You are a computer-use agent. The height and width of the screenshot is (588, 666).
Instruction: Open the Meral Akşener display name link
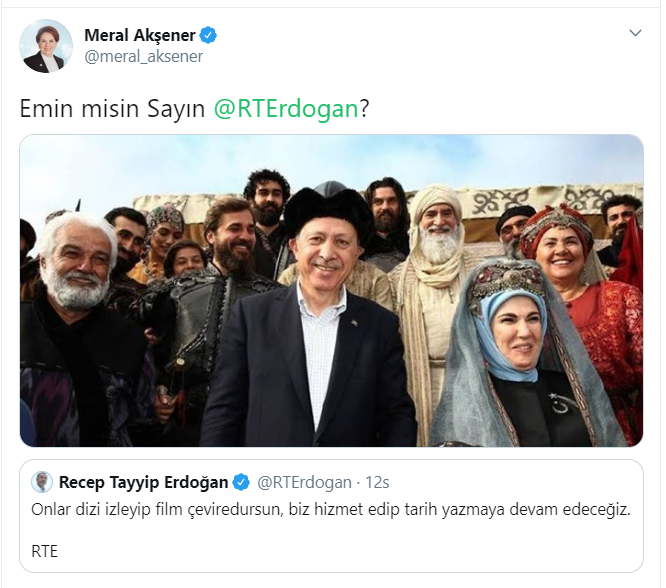tap(140, 35)
